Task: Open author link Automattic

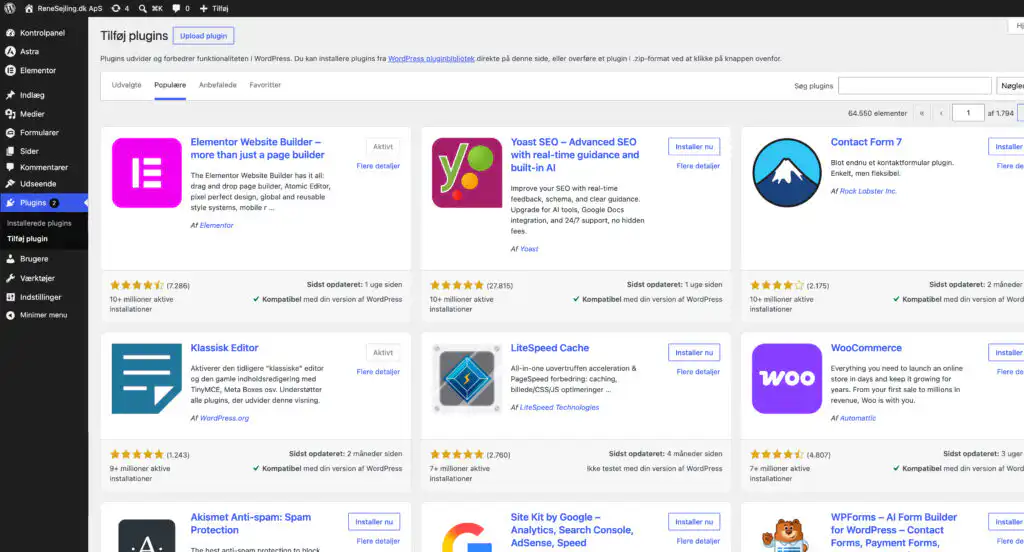Action: pyautogui.click(x=857, y=418)
